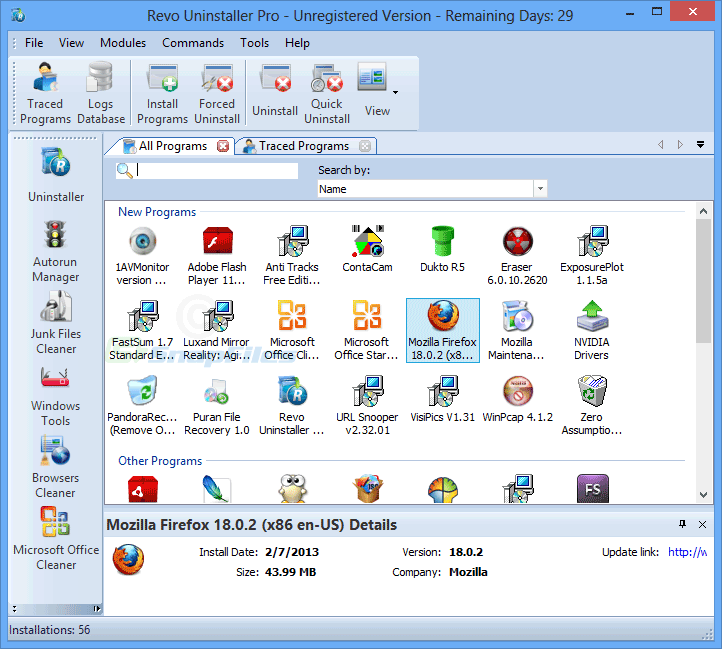Select PandoraRecovery program icon
This screenshot has width=722, height=649.
pos(142,405)
